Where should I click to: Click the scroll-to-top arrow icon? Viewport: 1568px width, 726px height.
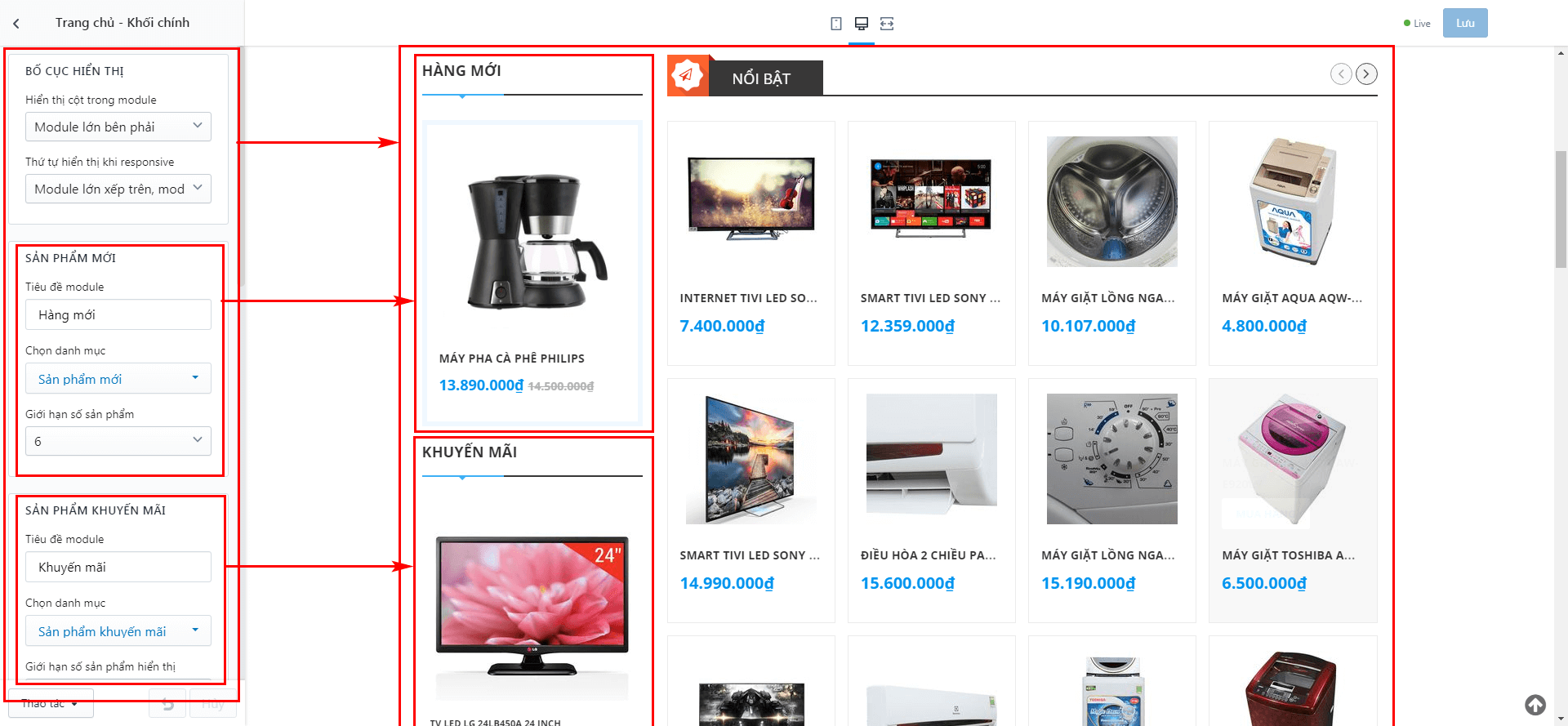point(1535,705)
